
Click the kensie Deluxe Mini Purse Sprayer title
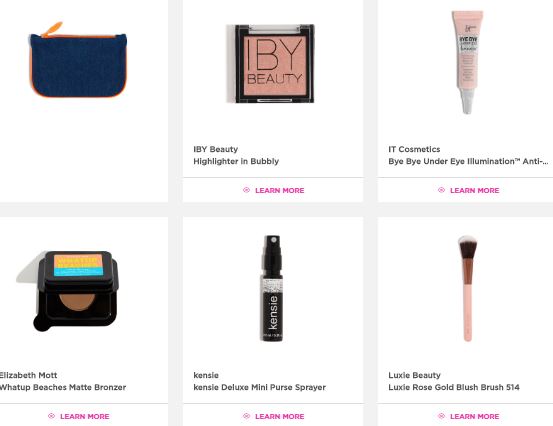click(x=260, y=387)
